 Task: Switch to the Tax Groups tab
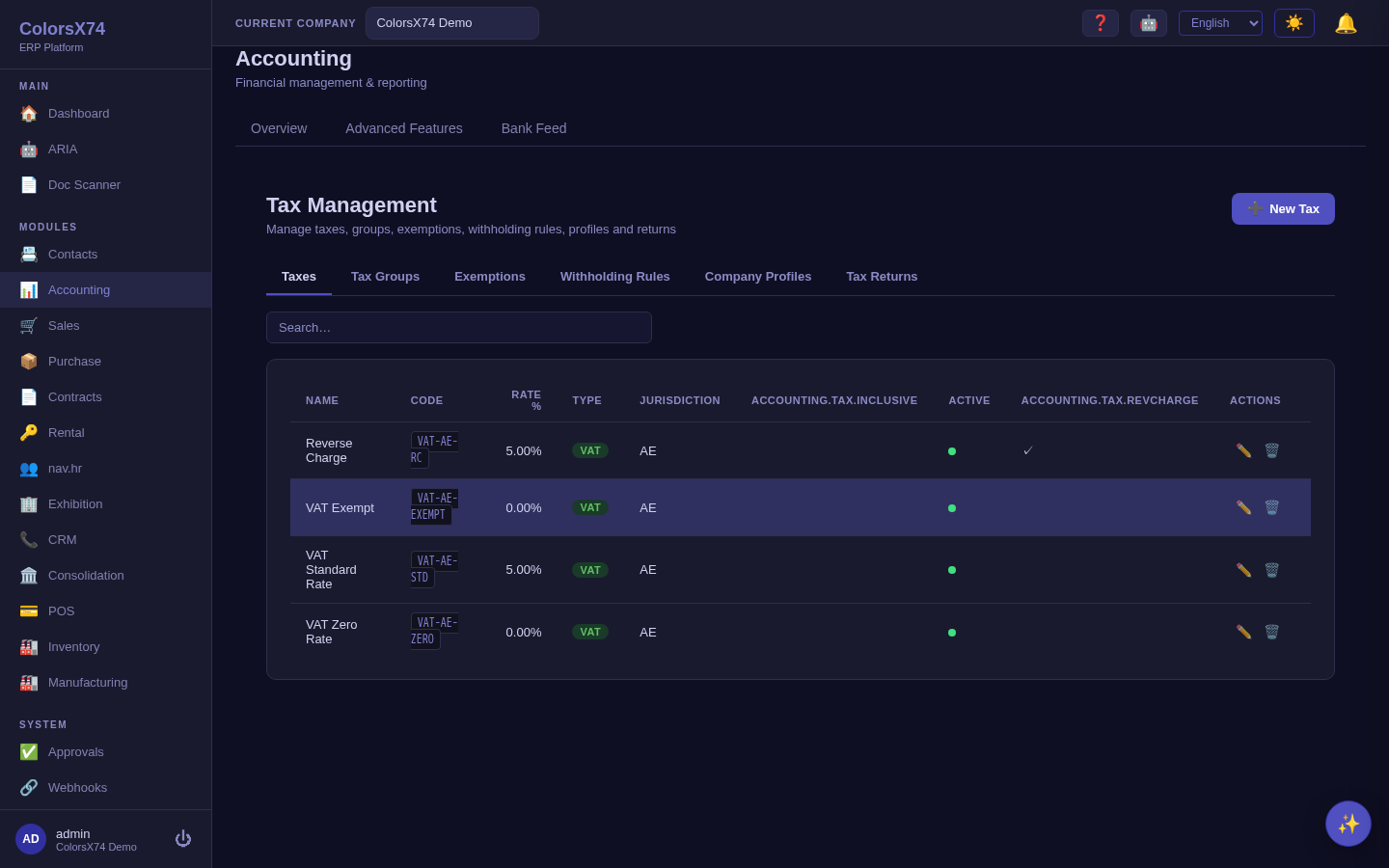[385, 277]
